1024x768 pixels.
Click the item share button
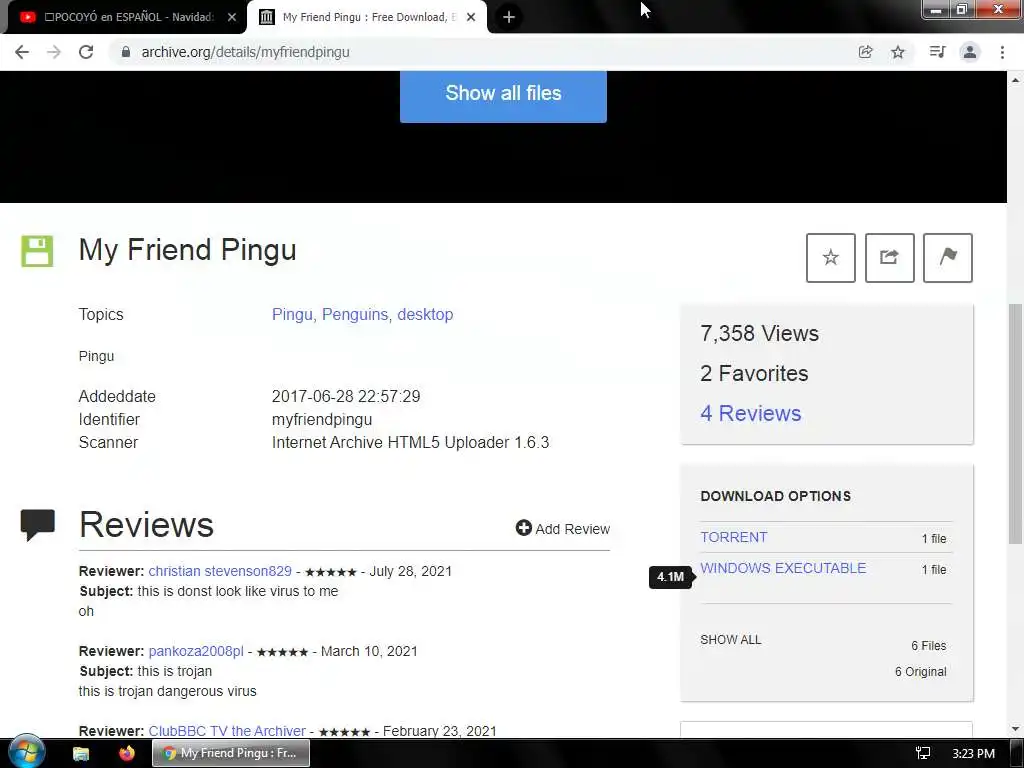tap(889, 258)
